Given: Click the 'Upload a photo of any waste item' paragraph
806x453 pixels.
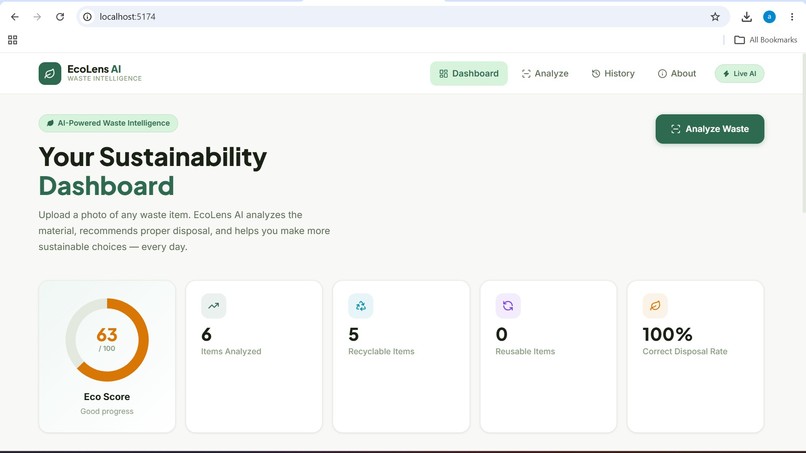Looking at the screenshot, I should tap(184, 231).
